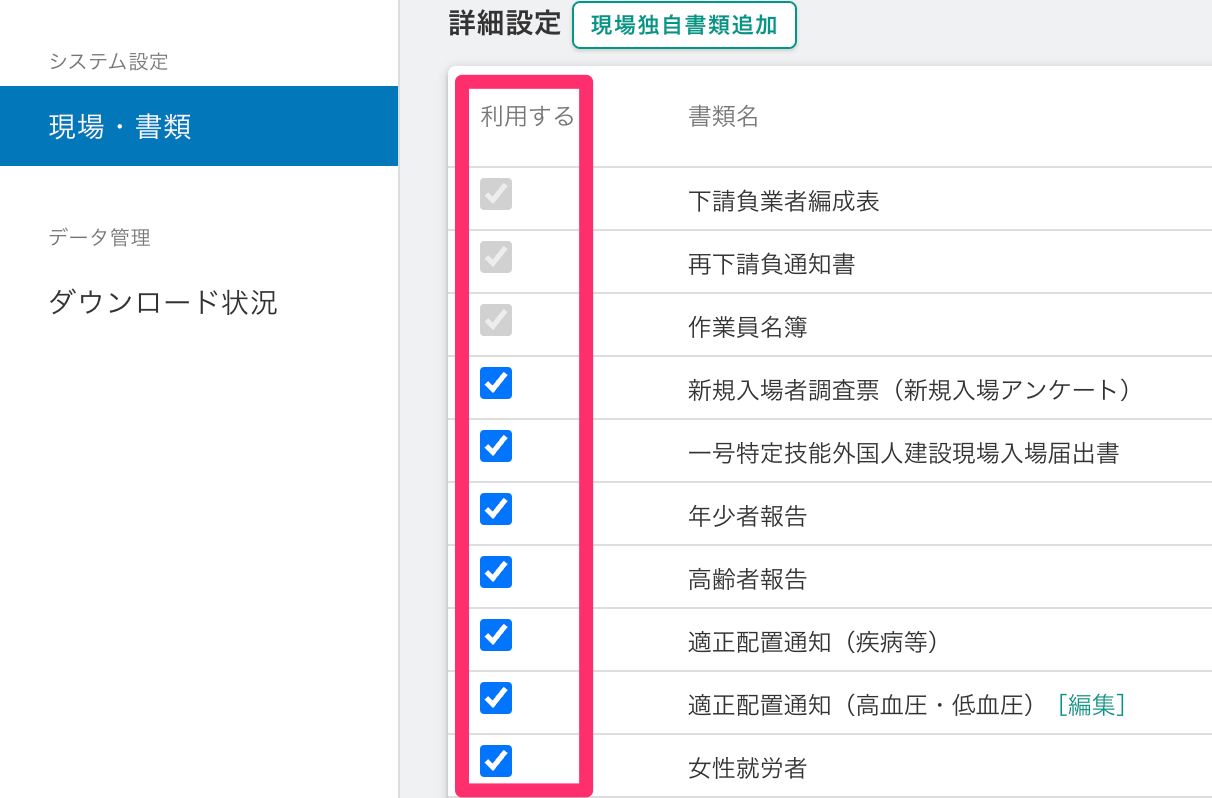Toggle the 高齢者報告 checkbox
This screenshot has width=1212, height=798.
pyautogui.click(x=496, y=572)
